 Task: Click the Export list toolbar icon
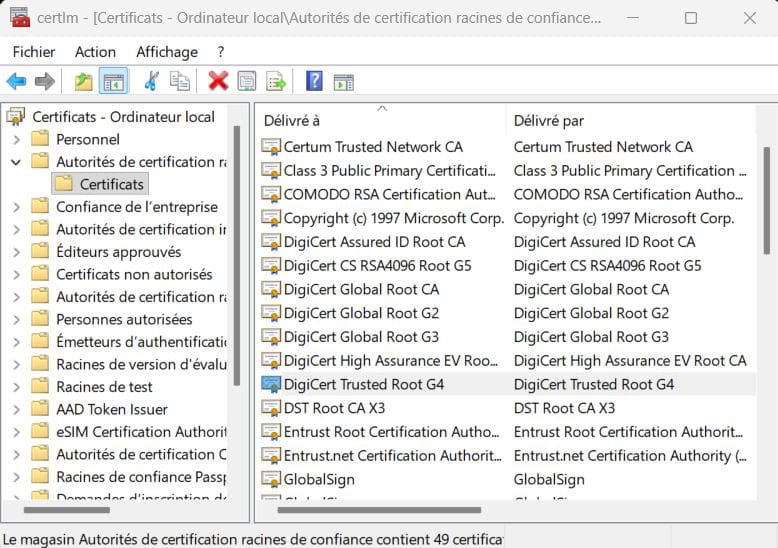[276, 81]
